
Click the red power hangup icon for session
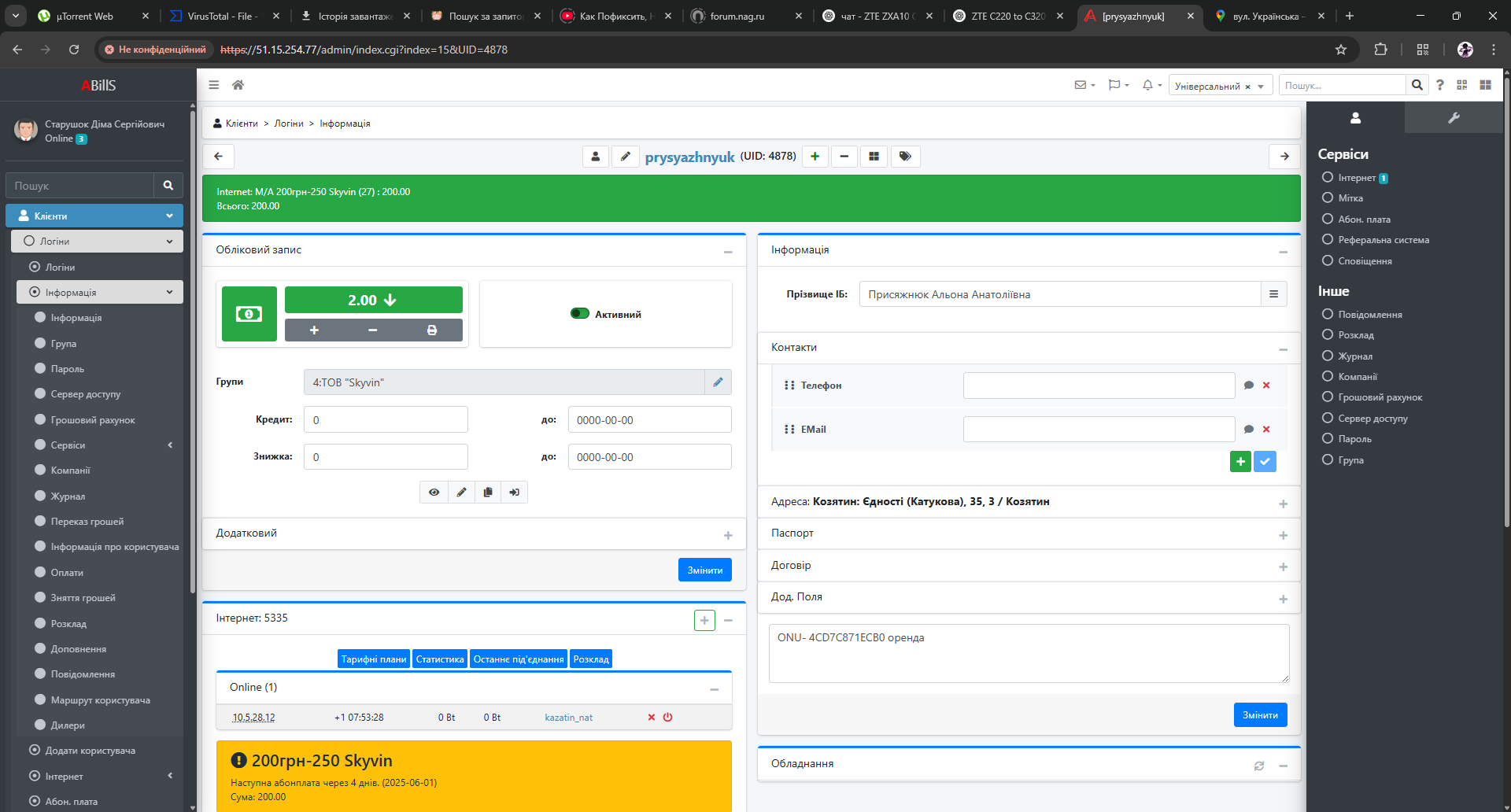click(668, 718)
